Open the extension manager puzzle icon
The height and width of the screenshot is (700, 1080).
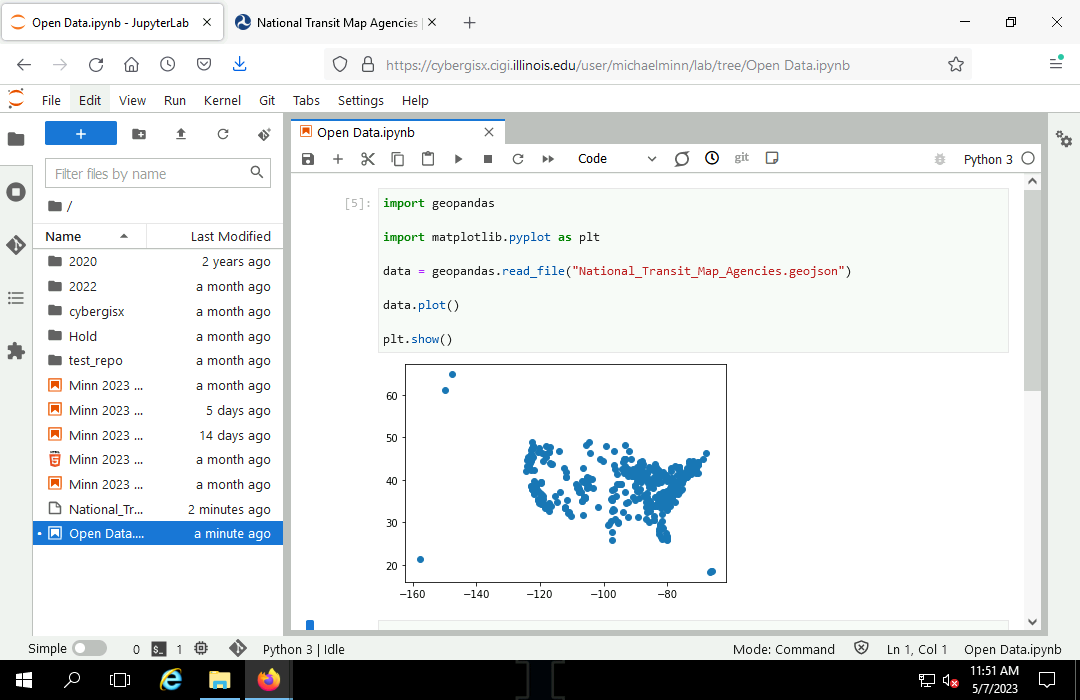(x=16, y=351)
